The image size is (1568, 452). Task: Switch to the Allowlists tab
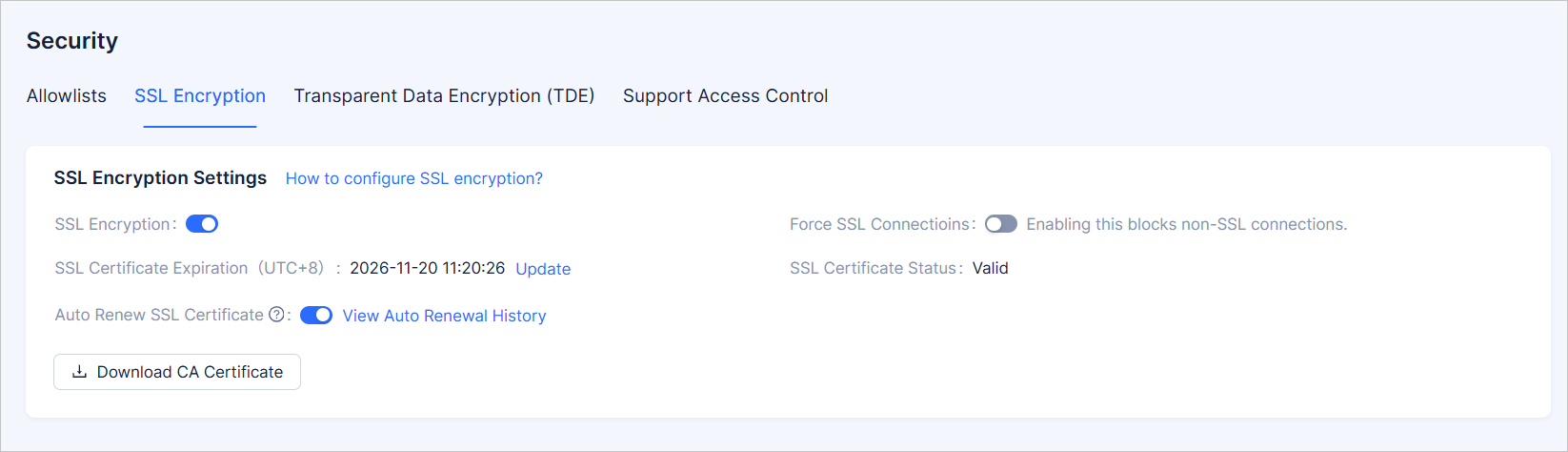point(67,96)
